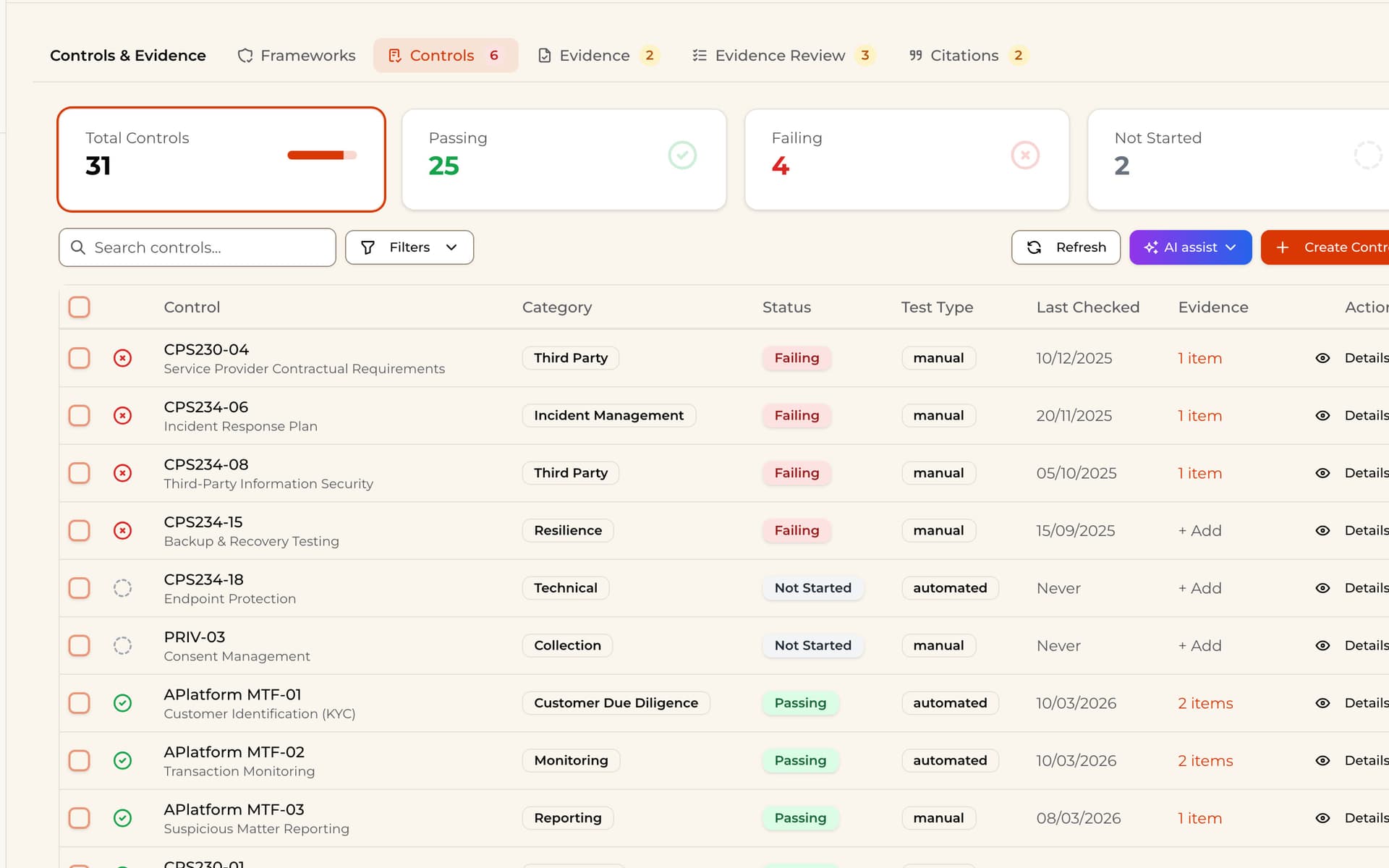Click the funnel icon in Filters button
The height and width of the screenshot is (868, 1389).
[368, 247]
